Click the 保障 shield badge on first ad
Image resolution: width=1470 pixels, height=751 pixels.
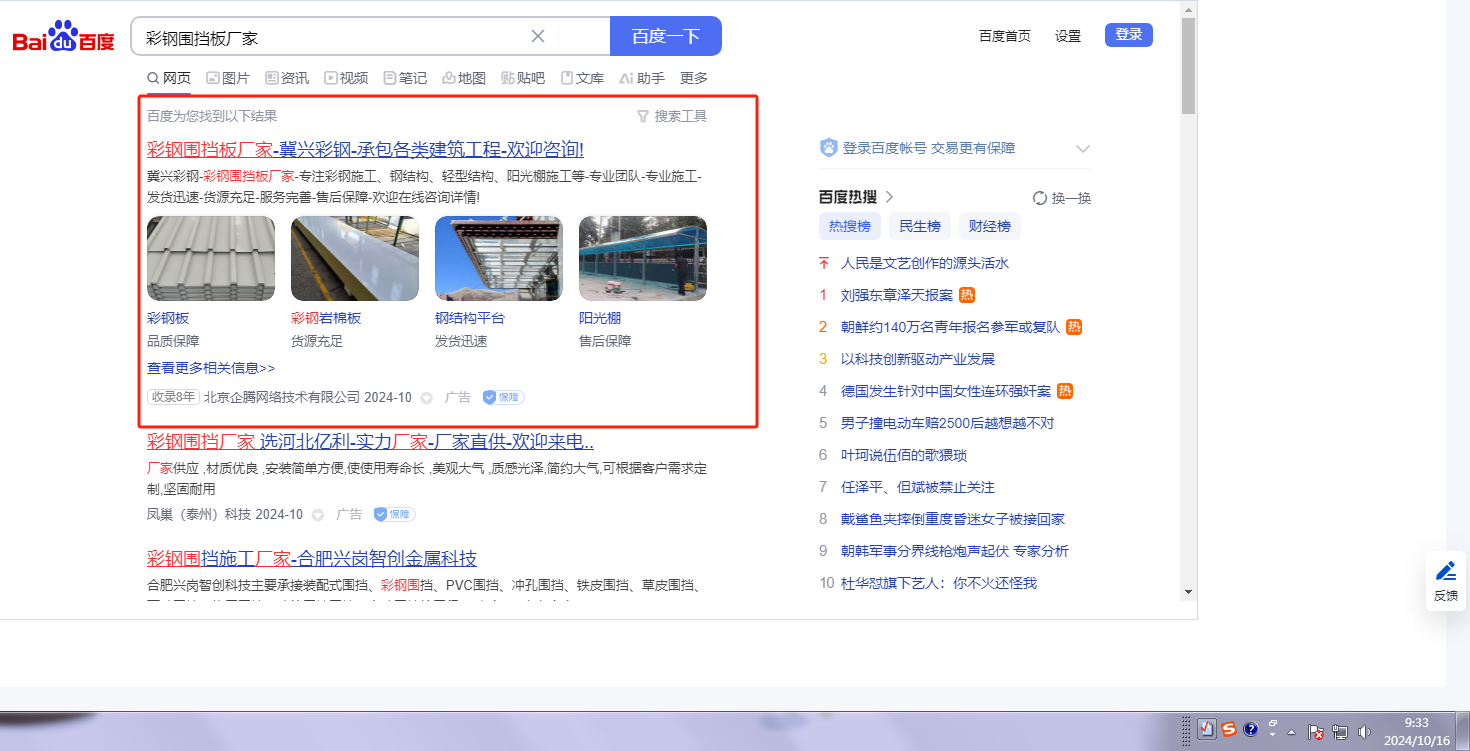tap(503, 397)
